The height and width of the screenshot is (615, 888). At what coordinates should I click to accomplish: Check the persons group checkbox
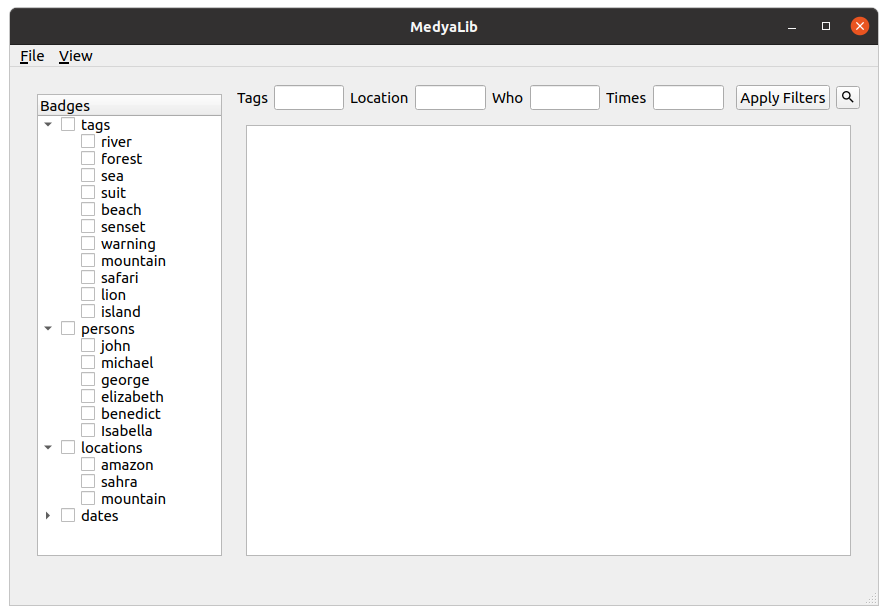[x=68, y=328]
